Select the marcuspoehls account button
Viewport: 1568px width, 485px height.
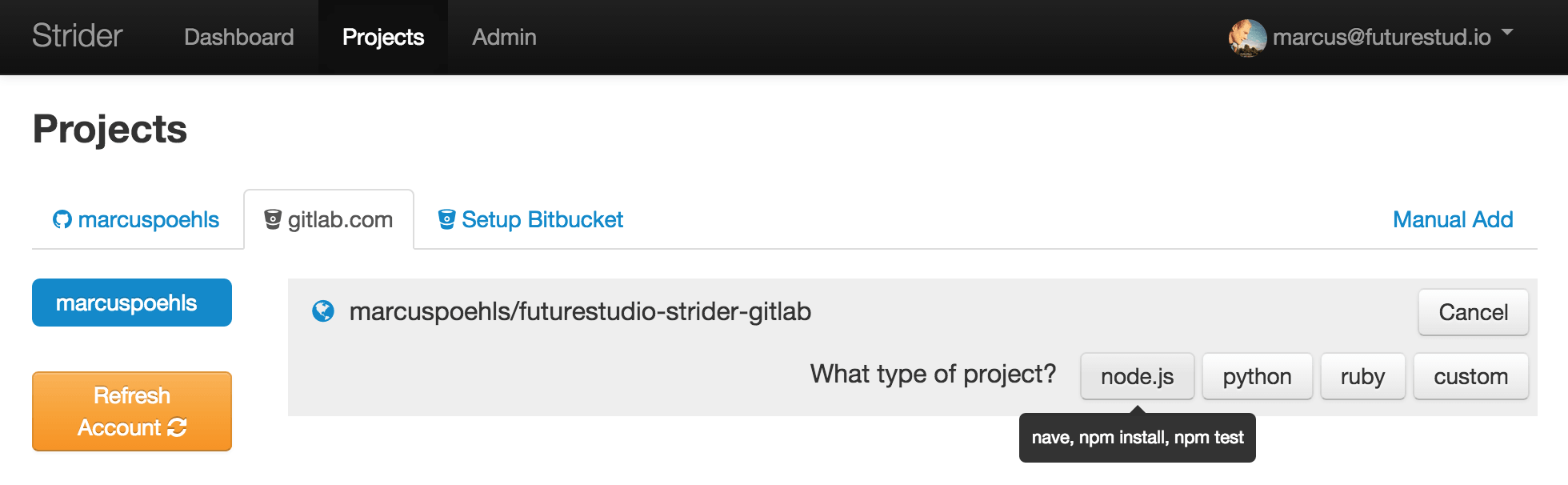132,303
